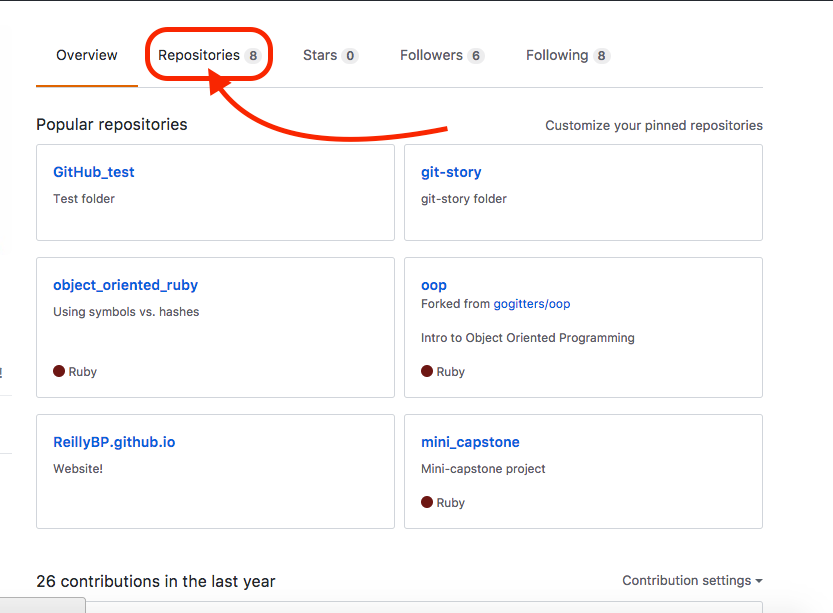Screen dimensions: 833x613
Task: Open the Followers tab
Action: [x=431, y=55]
